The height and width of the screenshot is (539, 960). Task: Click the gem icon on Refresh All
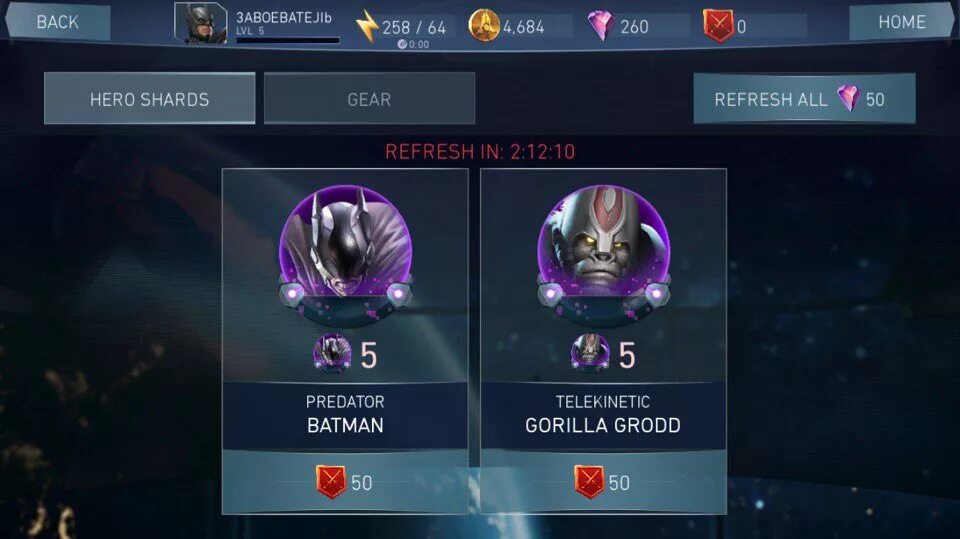pyautogui.click(x=848, y=98)
